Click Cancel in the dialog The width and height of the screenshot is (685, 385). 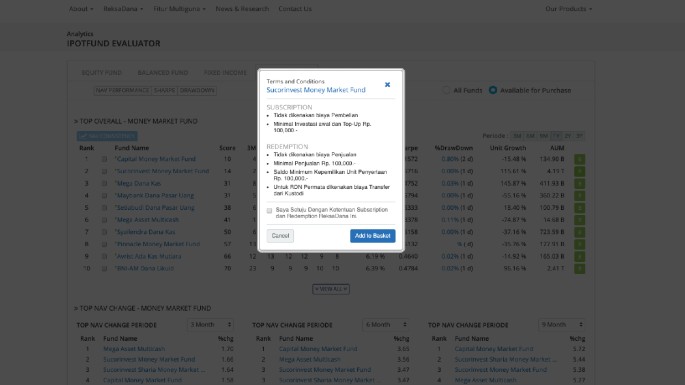pyautogui.click(x=280, y=236)
